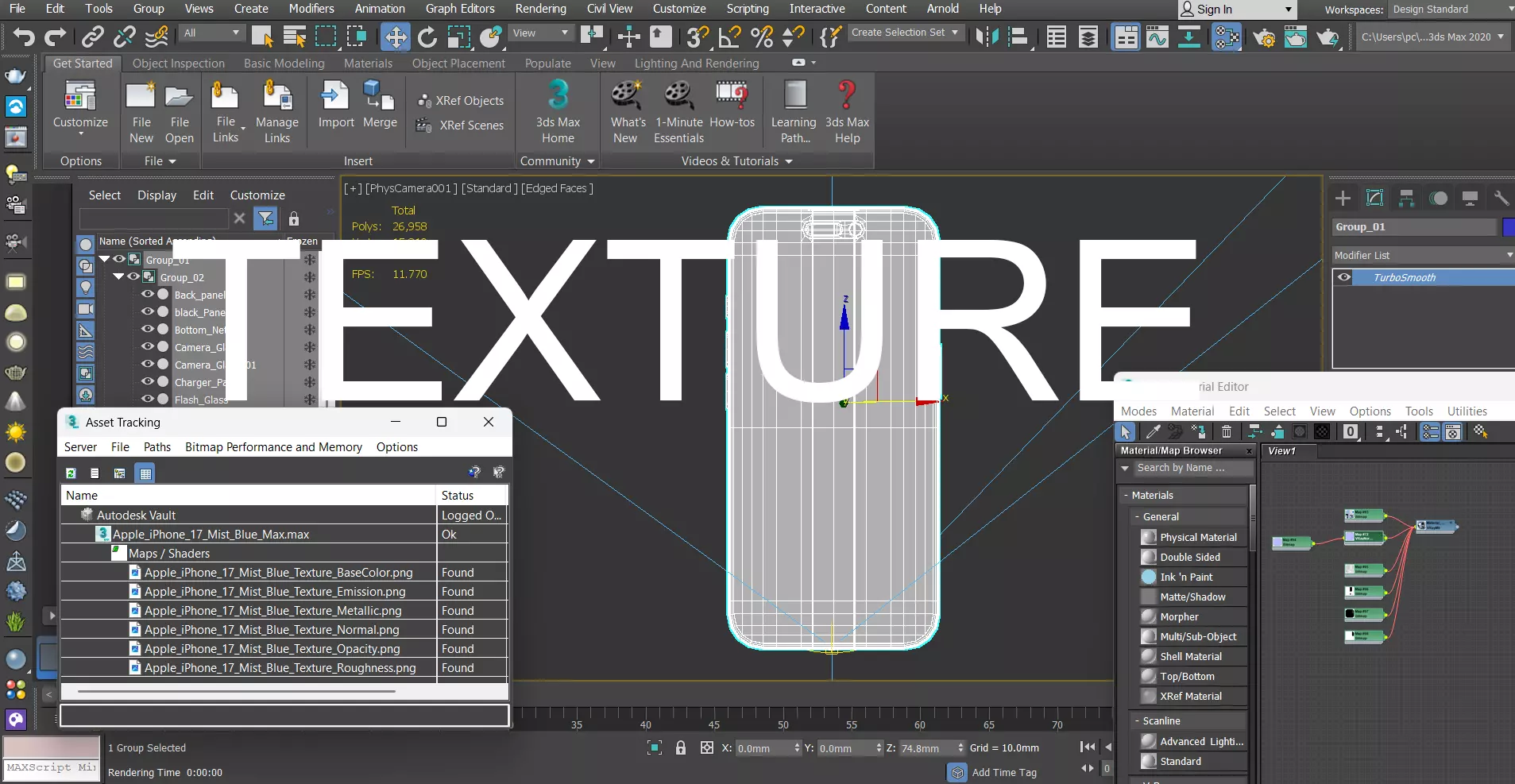Click the object color swatch beside Group_01
The height and width of the screenshot is (784, 1515).
1509,227
